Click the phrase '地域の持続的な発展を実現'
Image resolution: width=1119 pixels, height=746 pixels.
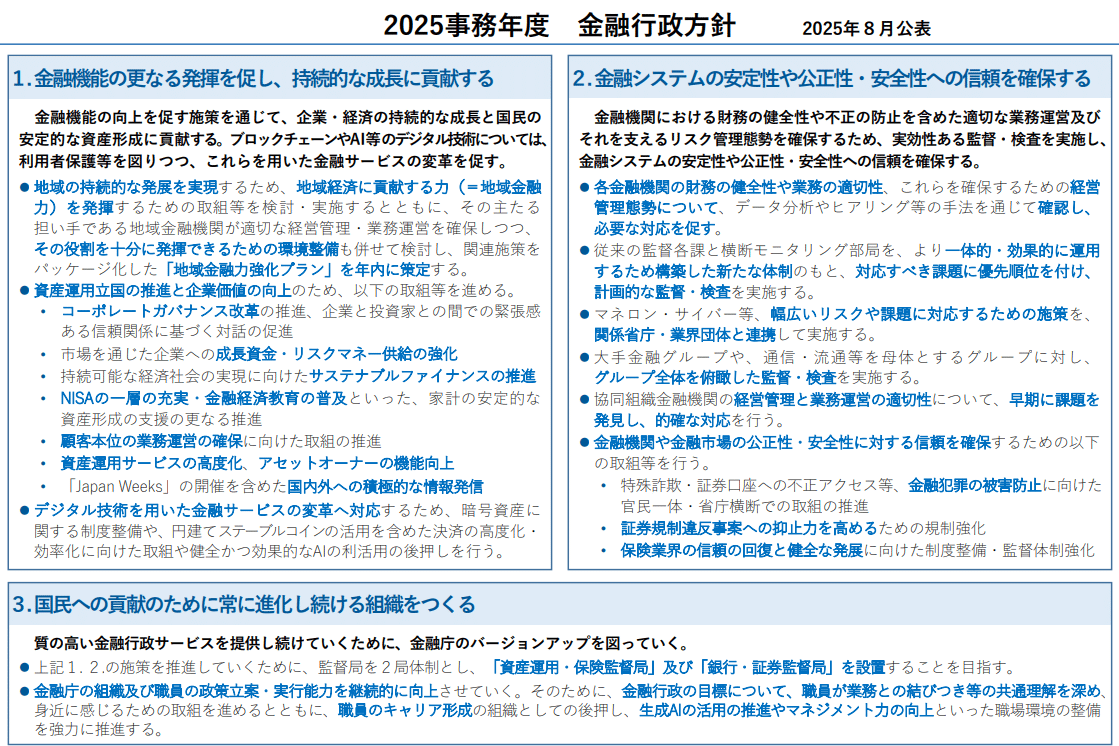126,187
